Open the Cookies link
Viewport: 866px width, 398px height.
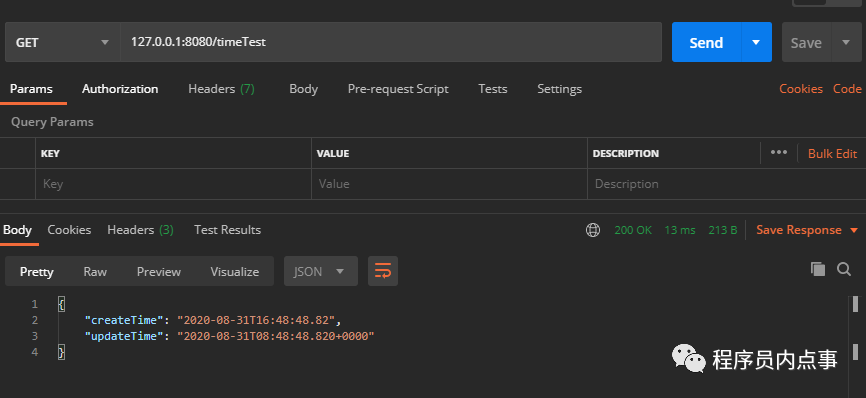[801, 89]
